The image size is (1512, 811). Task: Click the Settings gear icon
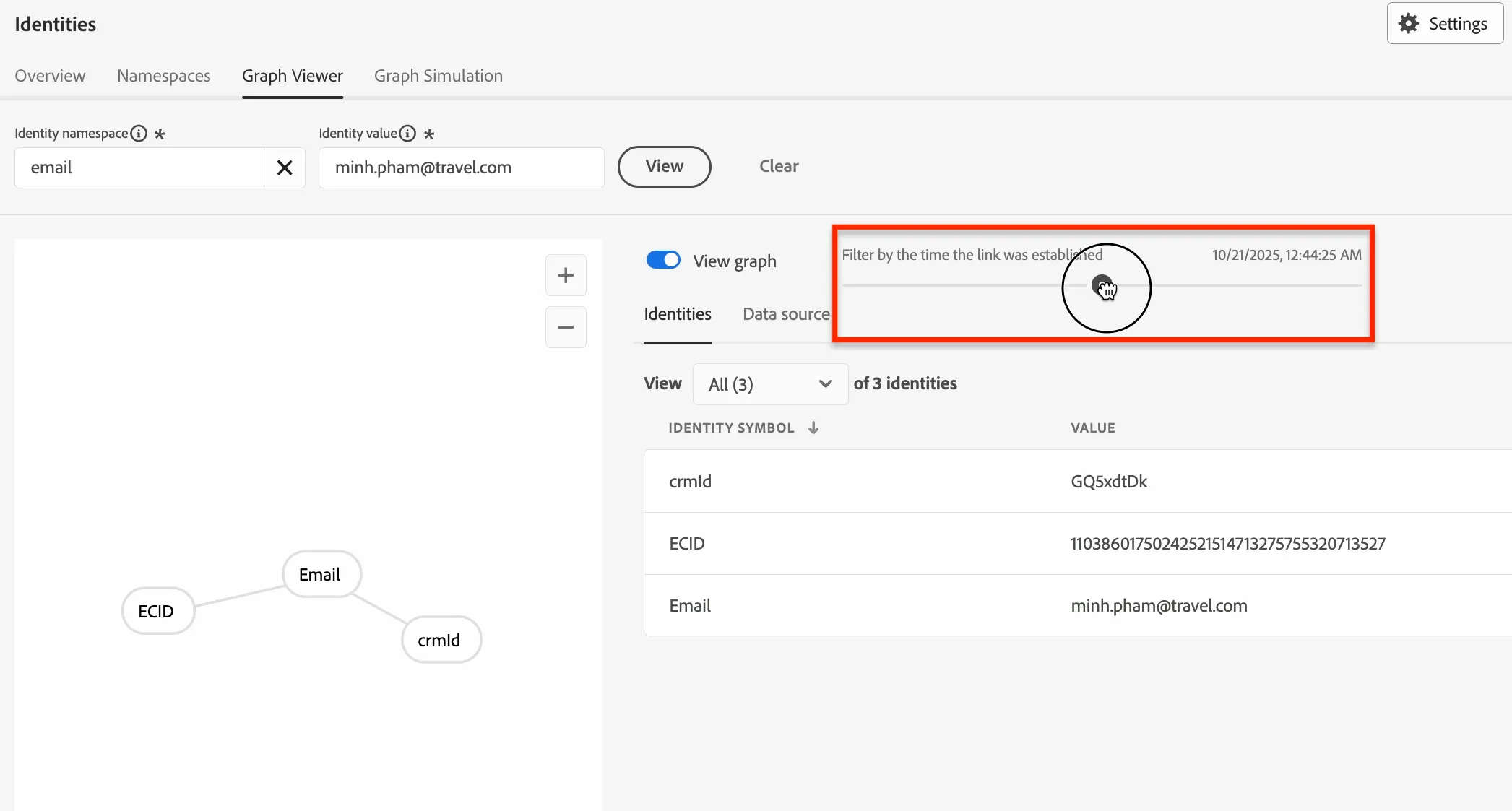tap(1408, 24)
